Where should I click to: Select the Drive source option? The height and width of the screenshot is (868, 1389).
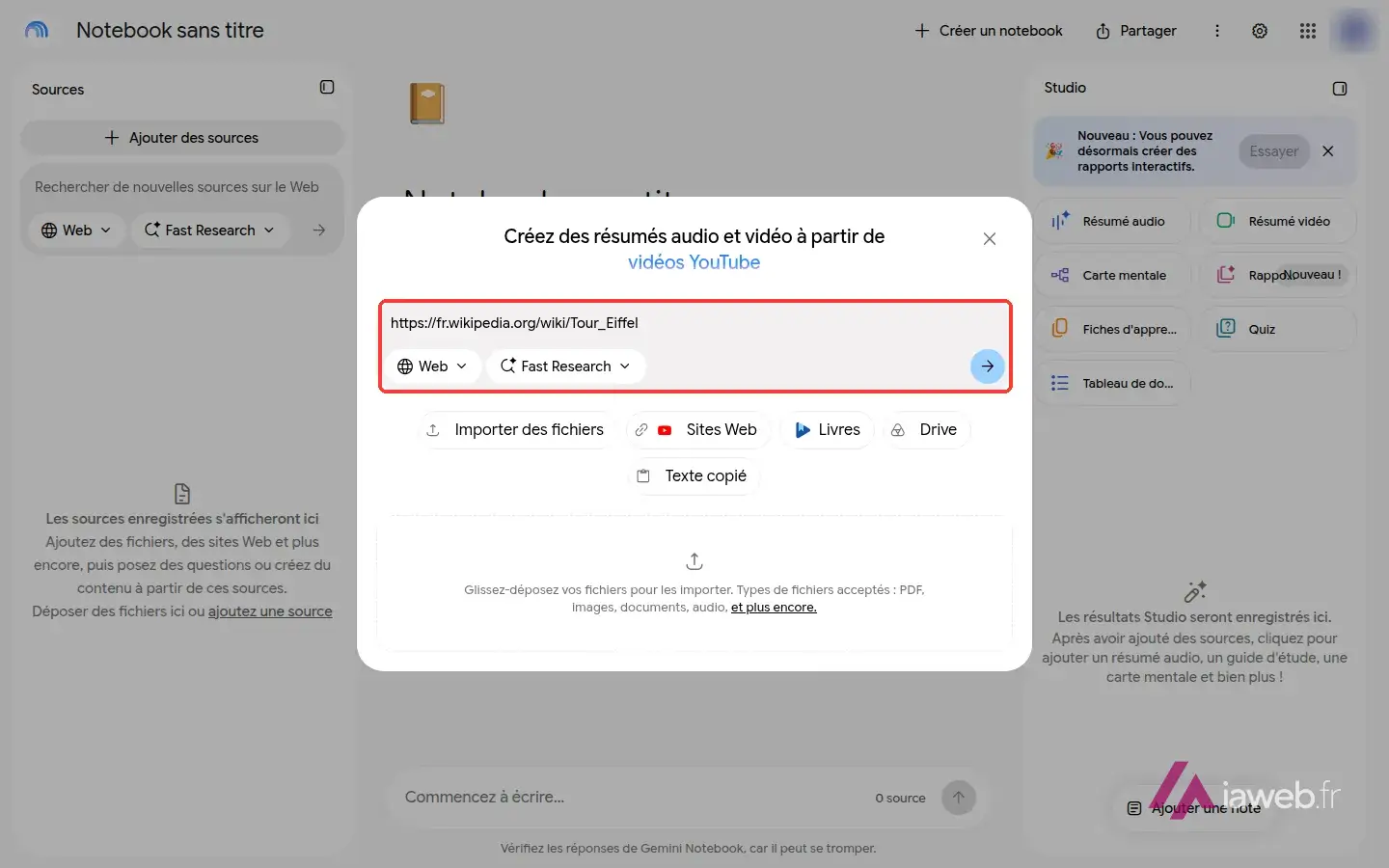(x=926, y=430)
